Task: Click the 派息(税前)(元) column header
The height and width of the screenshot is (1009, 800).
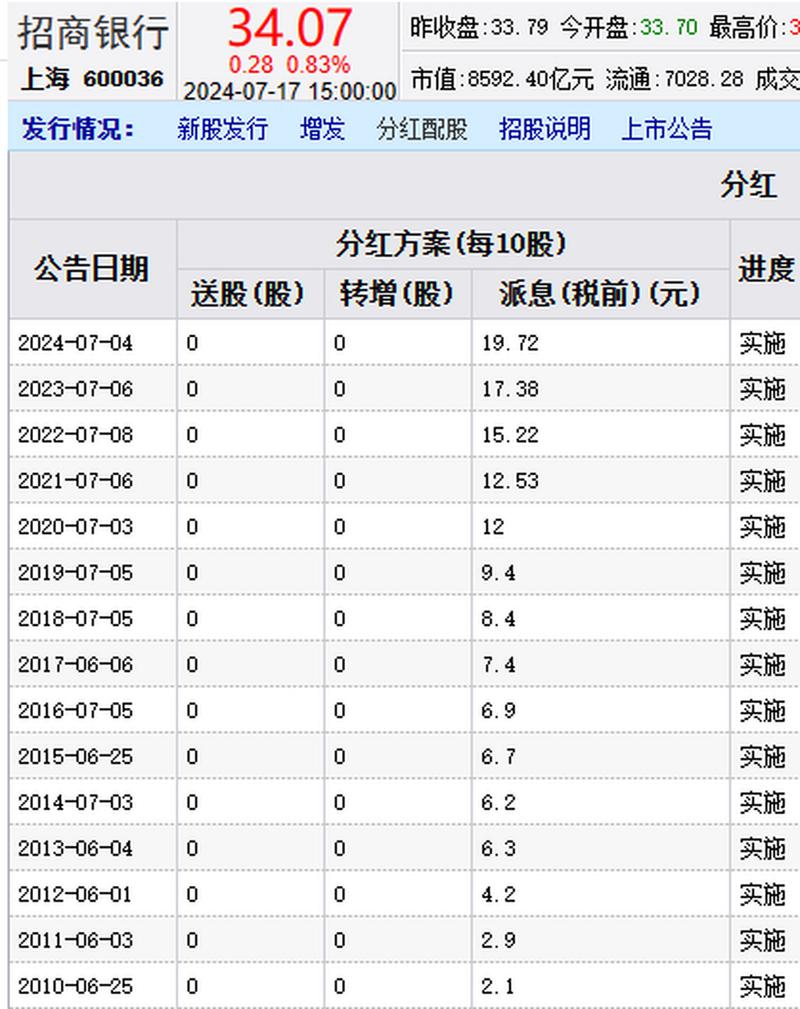Action: [599, 294]
